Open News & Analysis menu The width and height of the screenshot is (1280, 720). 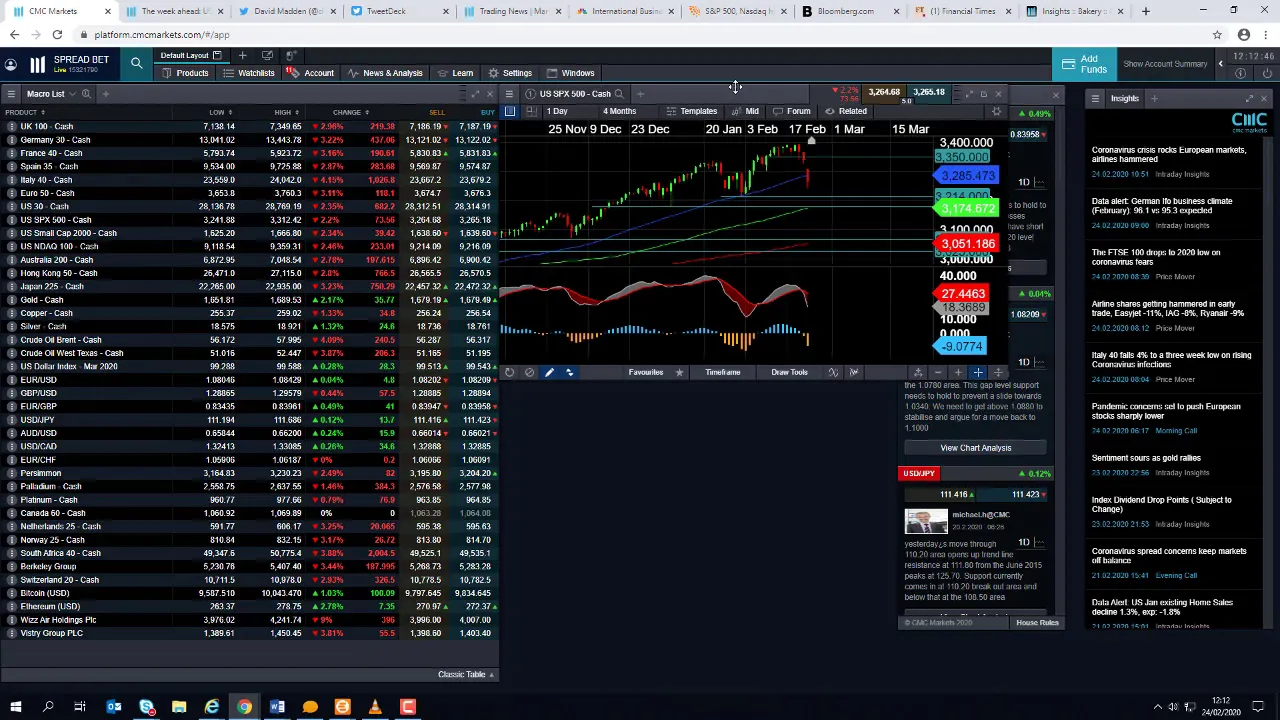(x=385, y=73)
